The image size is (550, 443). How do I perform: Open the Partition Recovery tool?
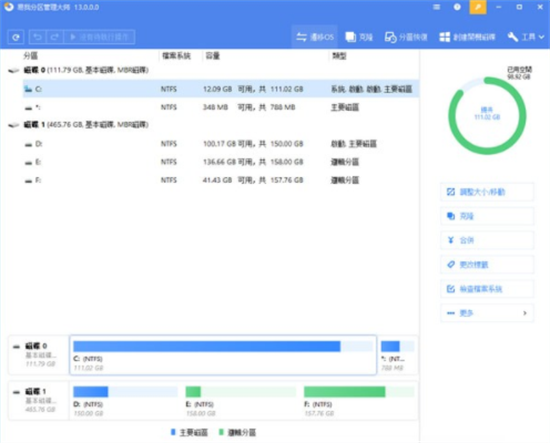coord(406,37)
